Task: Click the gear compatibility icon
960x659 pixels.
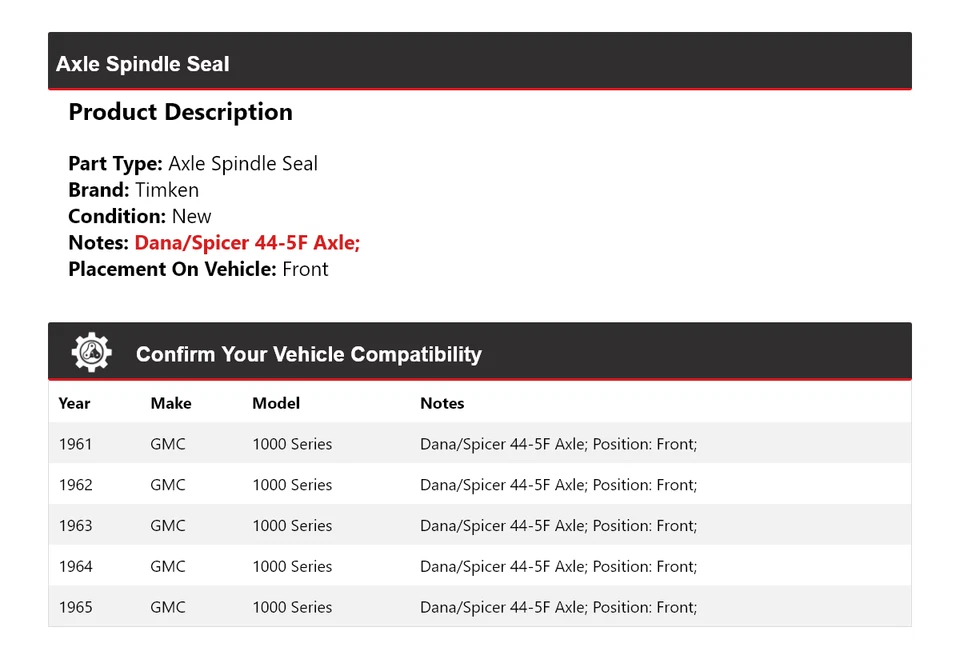Action: click(91, 353)
